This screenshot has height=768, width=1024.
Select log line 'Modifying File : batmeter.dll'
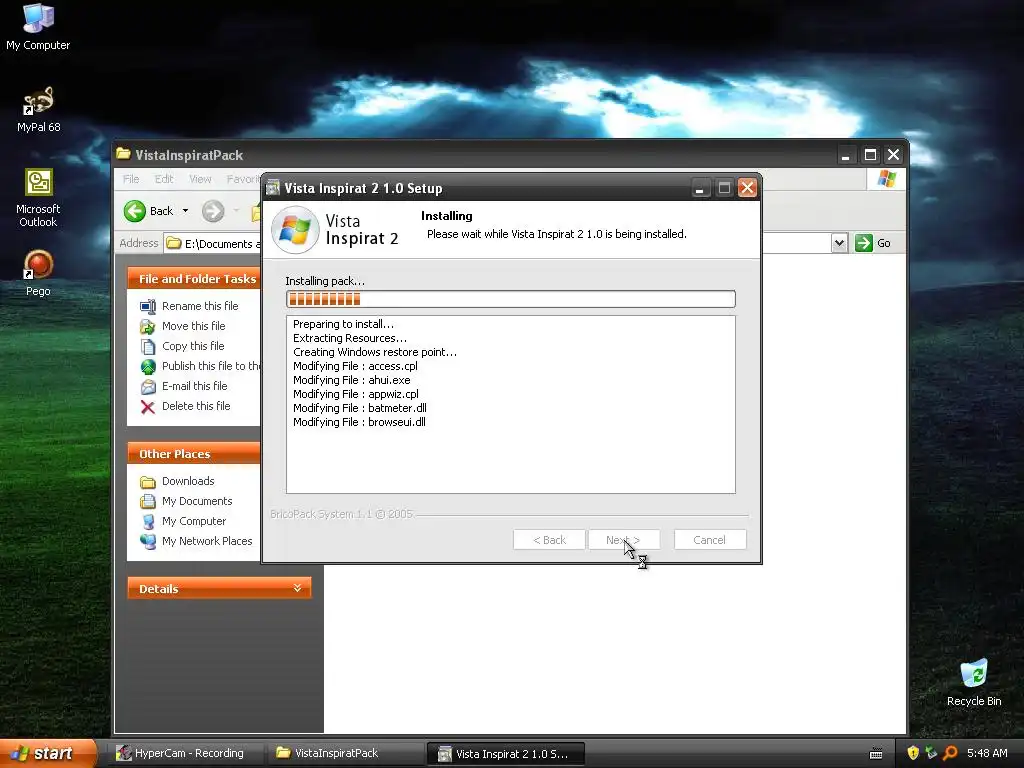click(360, 408)
